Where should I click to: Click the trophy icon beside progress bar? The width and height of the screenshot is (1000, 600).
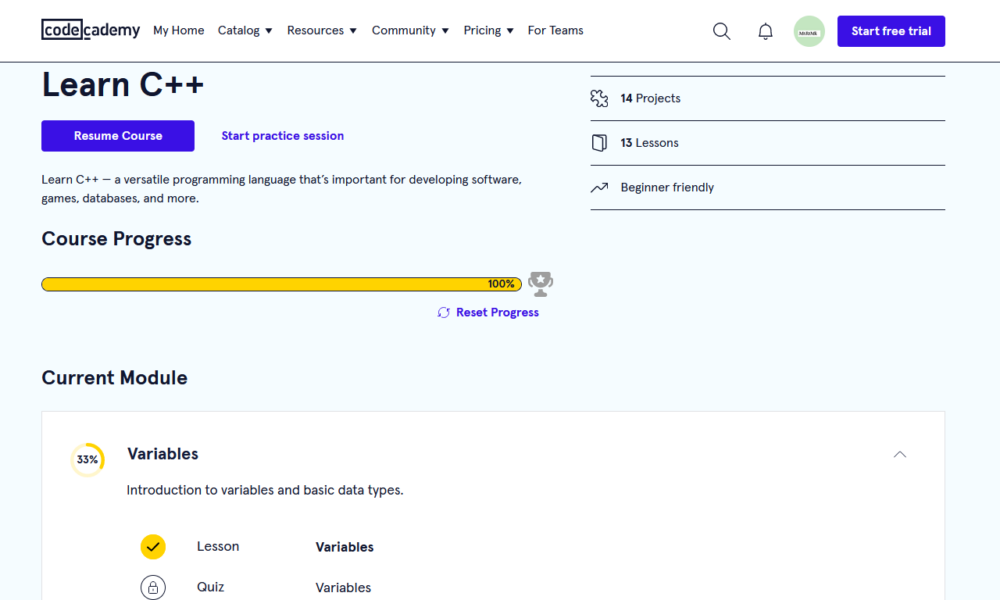point(540,284)
